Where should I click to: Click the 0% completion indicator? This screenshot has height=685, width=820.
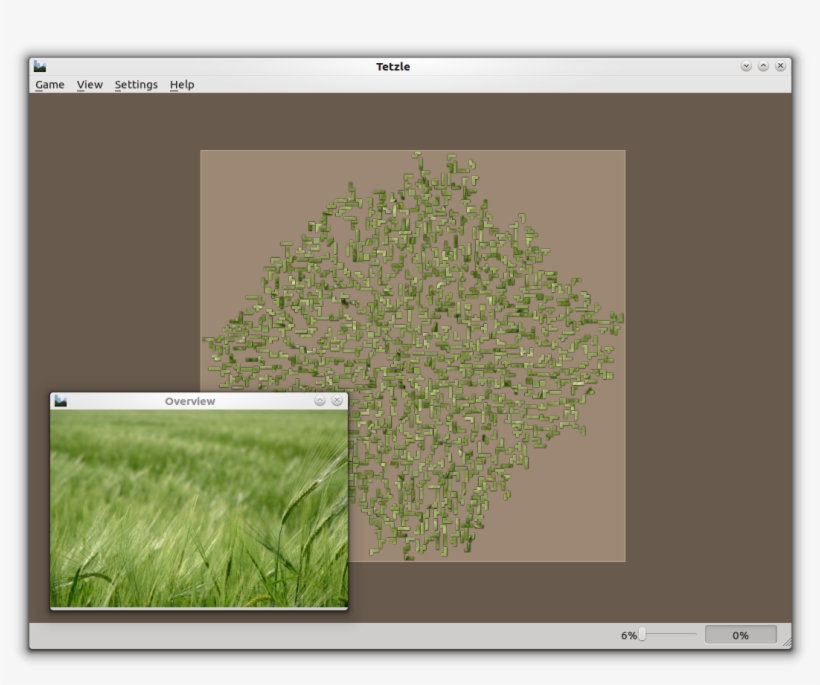point(740,633)
